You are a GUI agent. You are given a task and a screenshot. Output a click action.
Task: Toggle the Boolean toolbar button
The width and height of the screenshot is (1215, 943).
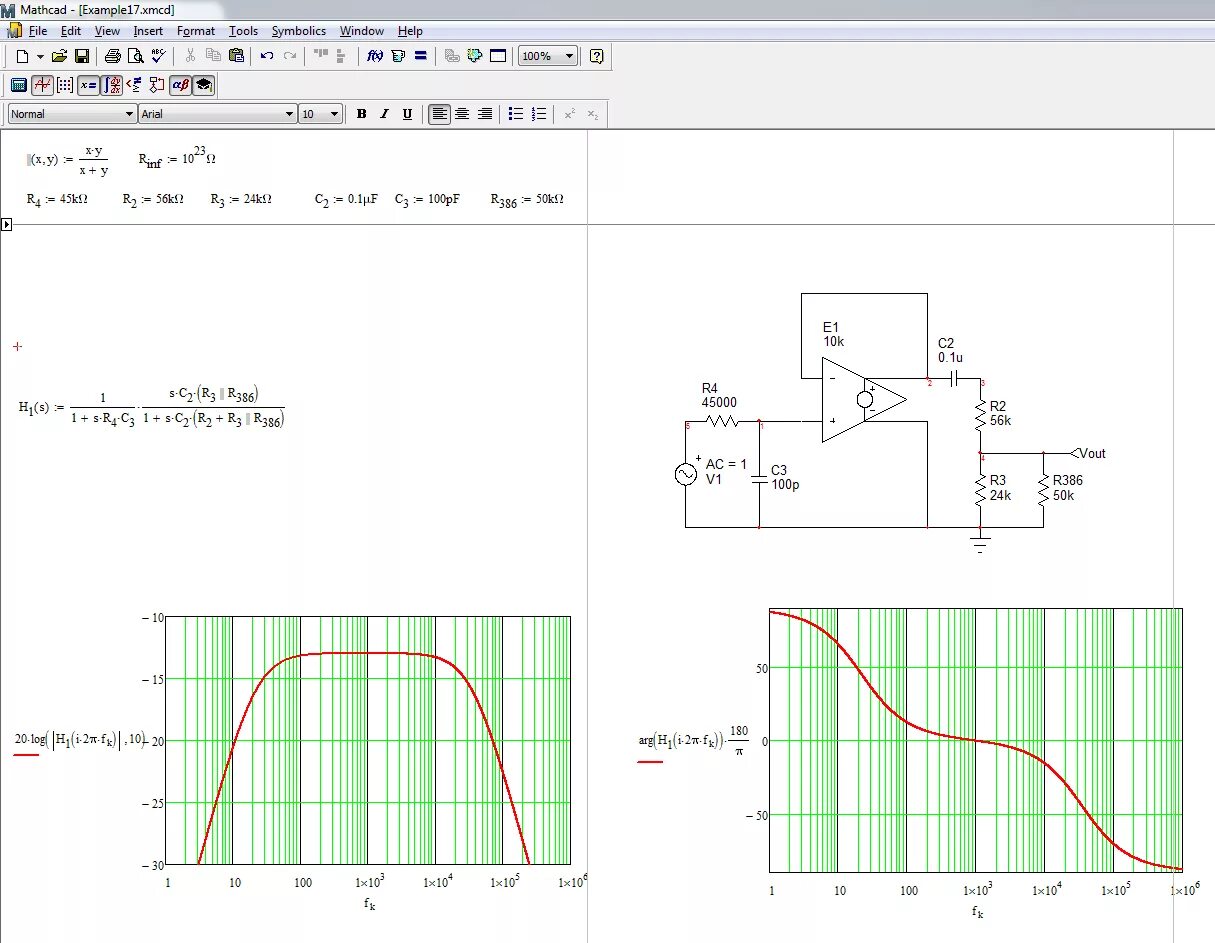point(133,85)
